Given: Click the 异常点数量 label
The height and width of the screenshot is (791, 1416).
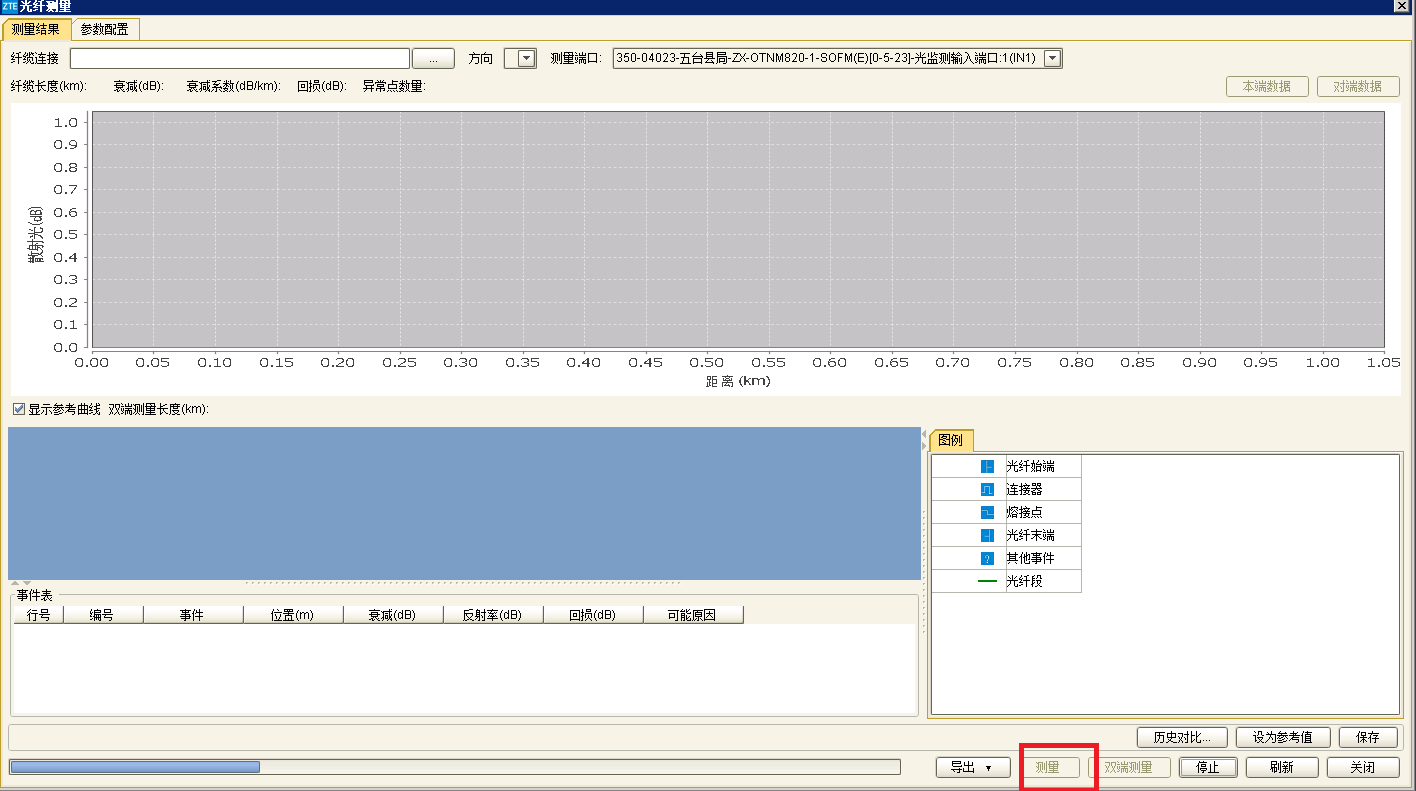Looking at the screenshot, I should pos(394,86).
